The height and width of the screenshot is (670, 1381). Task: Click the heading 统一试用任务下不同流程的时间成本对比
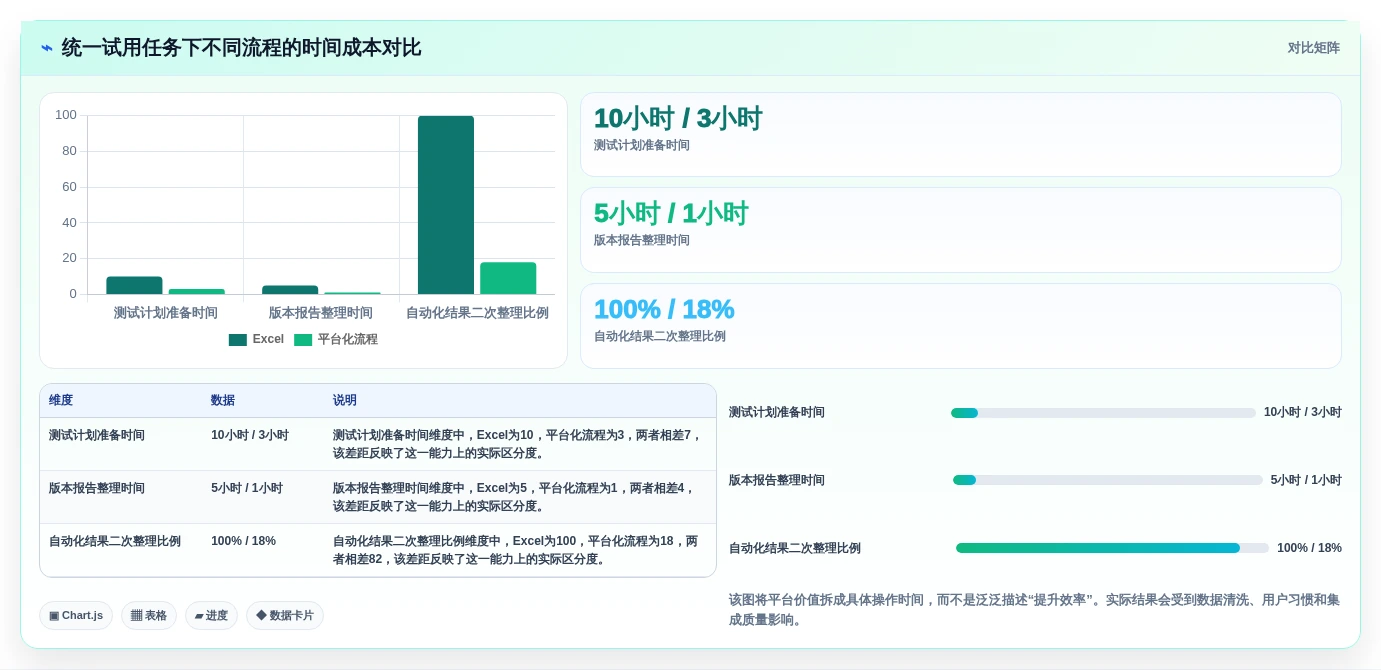241,48
